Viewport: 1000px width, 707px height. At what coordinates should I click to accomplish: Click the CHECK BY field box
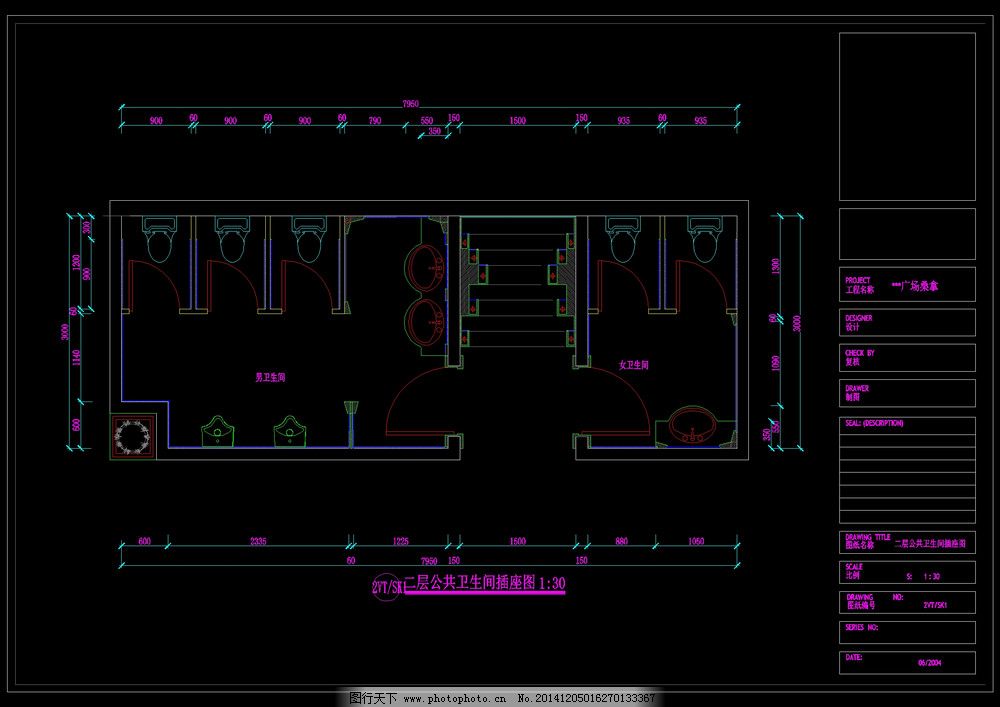tap(906, 357)
